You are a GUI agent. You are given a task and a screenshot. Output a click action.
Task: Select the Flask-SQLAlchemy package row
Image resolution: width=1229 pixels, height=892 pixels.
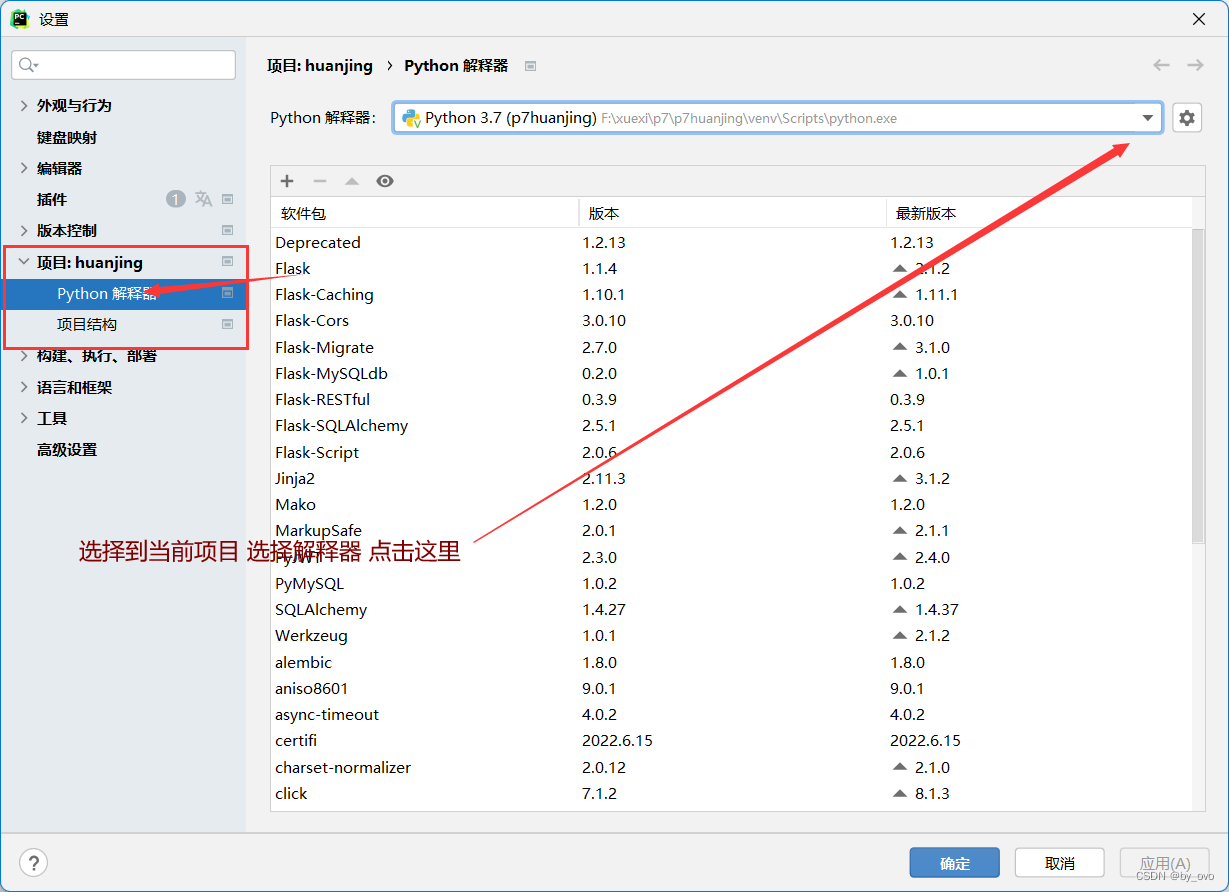731,425
